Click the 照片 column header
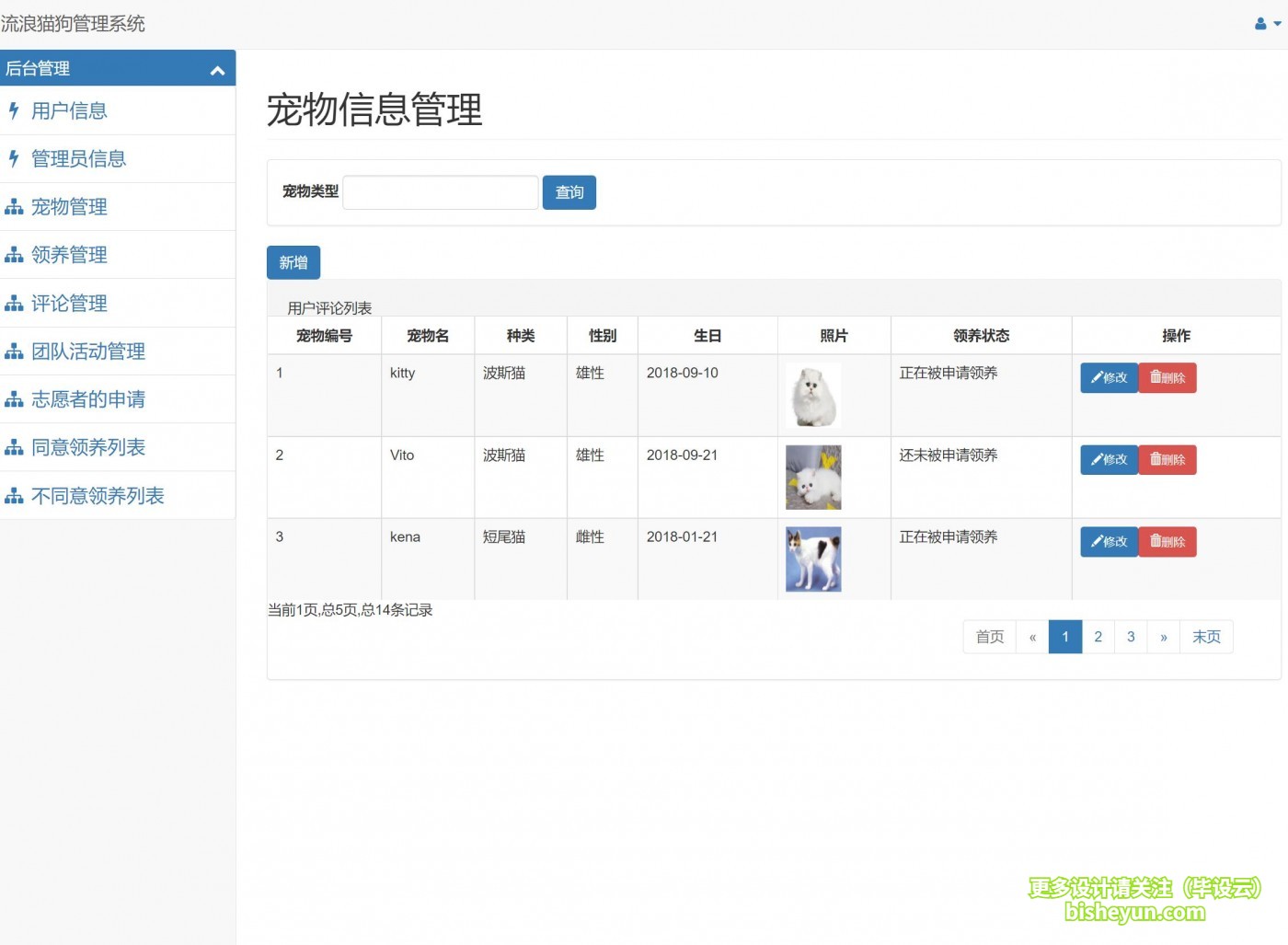This screenshot has width=1288, height=945. (834, 336)
